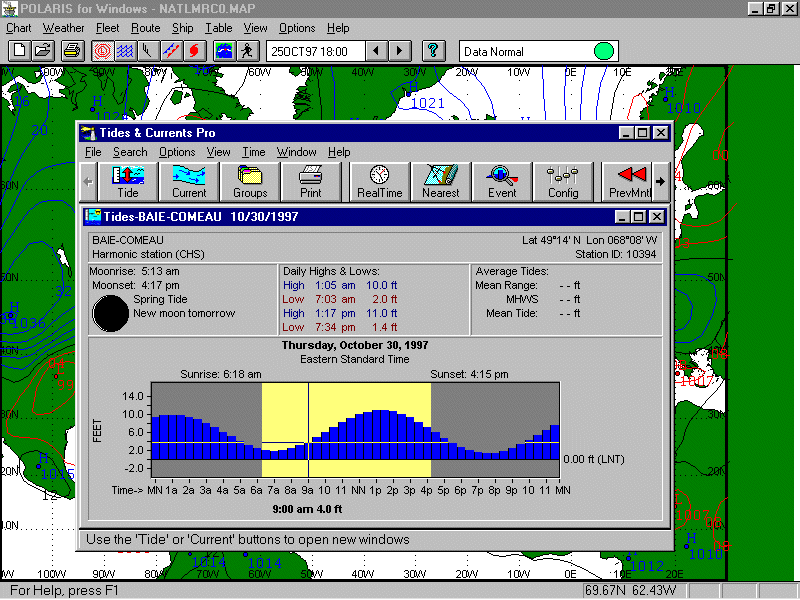This screenshot has width=800, height=600.
Task: Click the green Data Normal indicator
Action: tap(604, 52)
